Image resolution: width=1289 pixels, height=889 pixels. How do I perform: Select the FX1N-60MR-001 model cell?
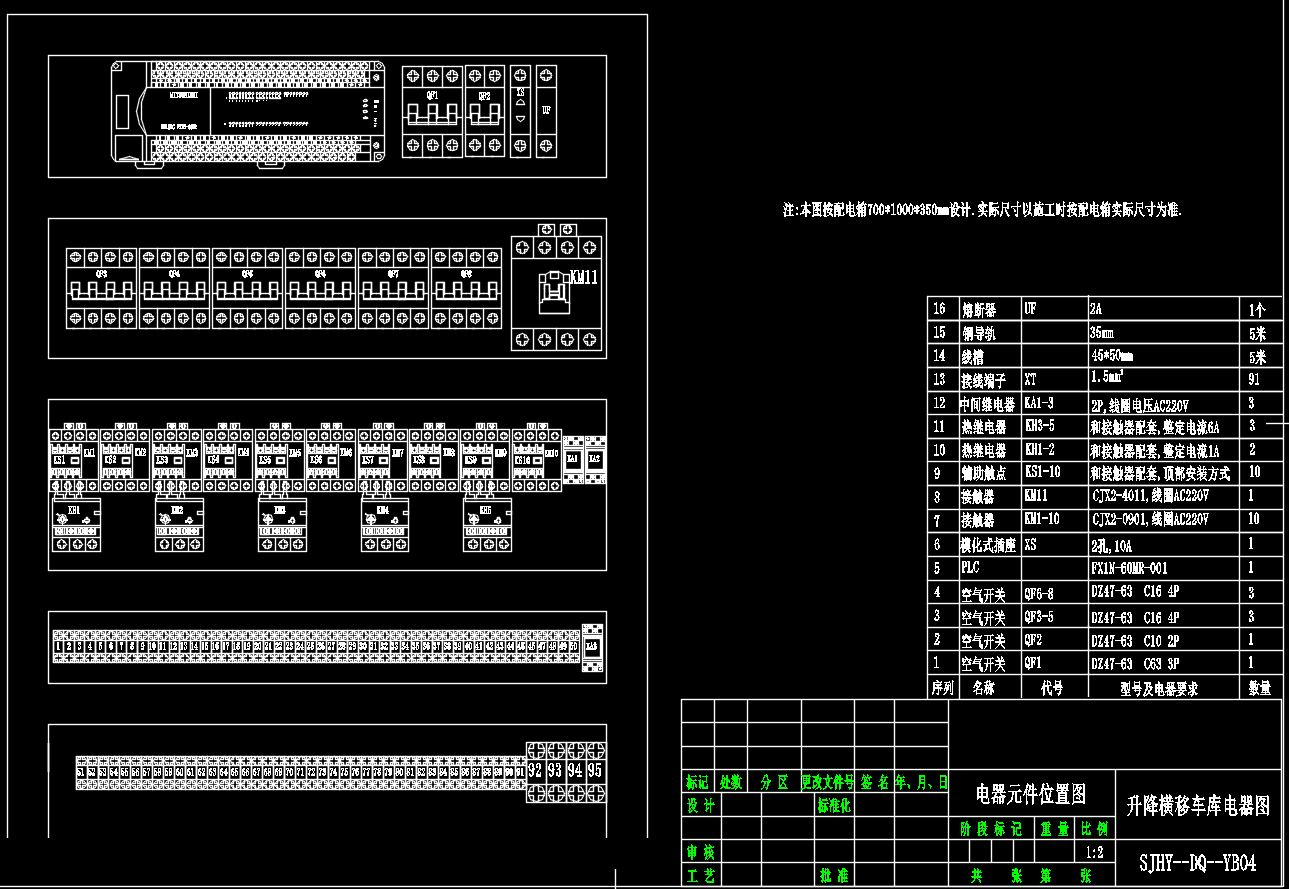tap(1129, 568)
